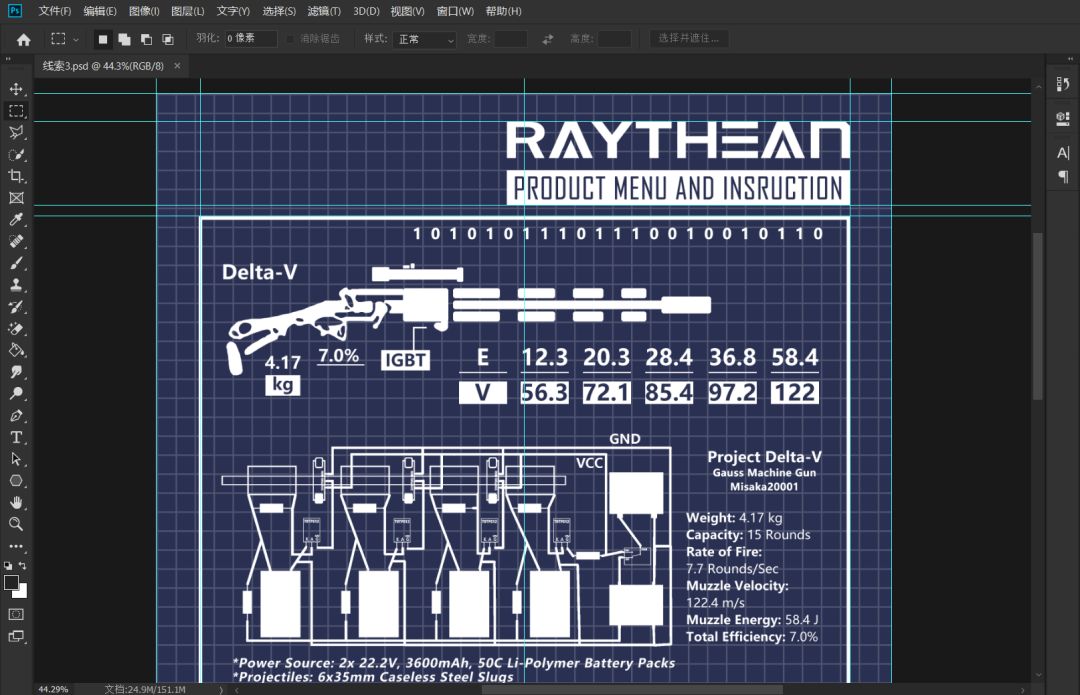Select the Pen tool
1080x695 pixels.
pos(16,415)
